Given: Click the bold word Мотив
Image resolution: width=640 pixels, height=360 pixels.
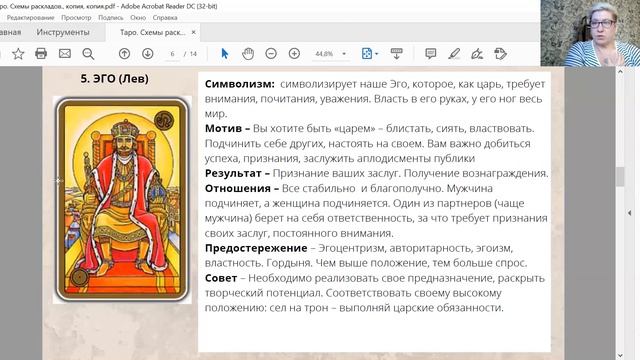Looking at the screenshot, I should [x=224, y=129].
